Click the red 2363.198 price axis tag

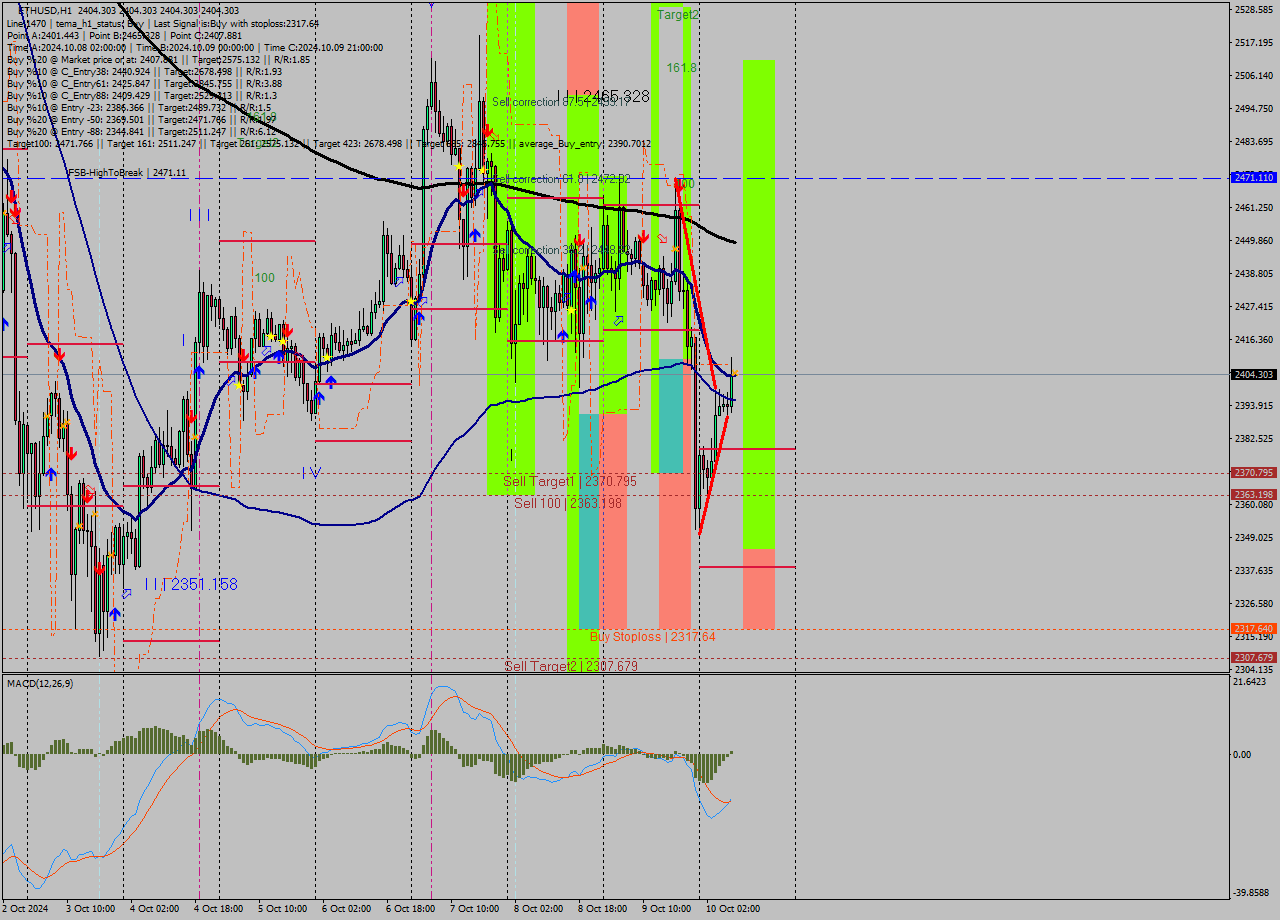[1254, 494]
